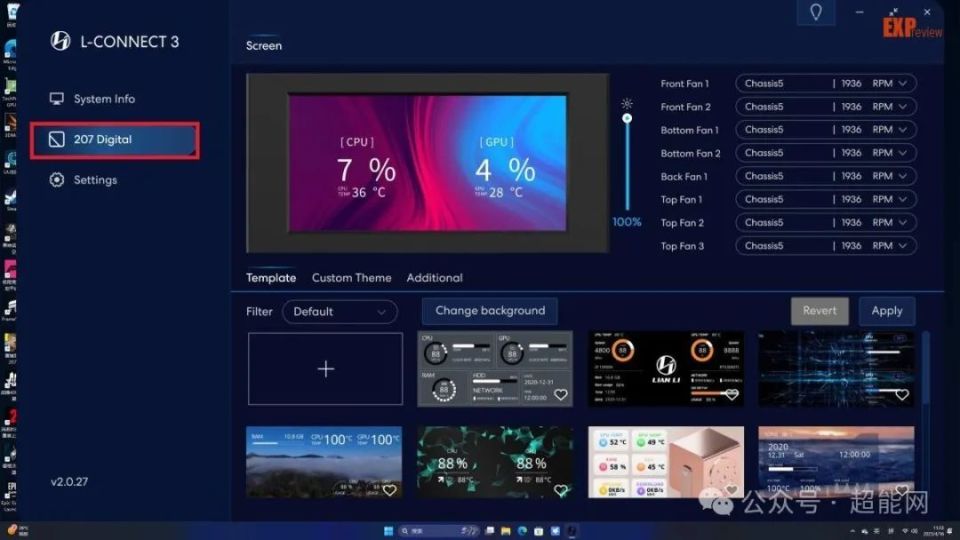Image resolution: width=960 pixels, height=540 pixels.
Task: Click the Revert button
Action: click(x=819, y=310)
